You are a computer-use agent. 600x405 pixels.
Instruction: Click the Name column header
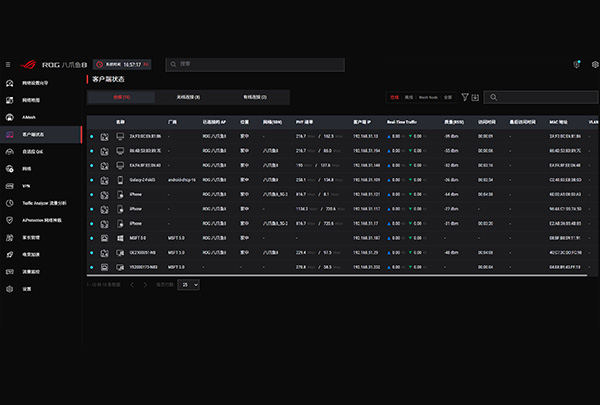pyautogui.click(x=120, y=122)
